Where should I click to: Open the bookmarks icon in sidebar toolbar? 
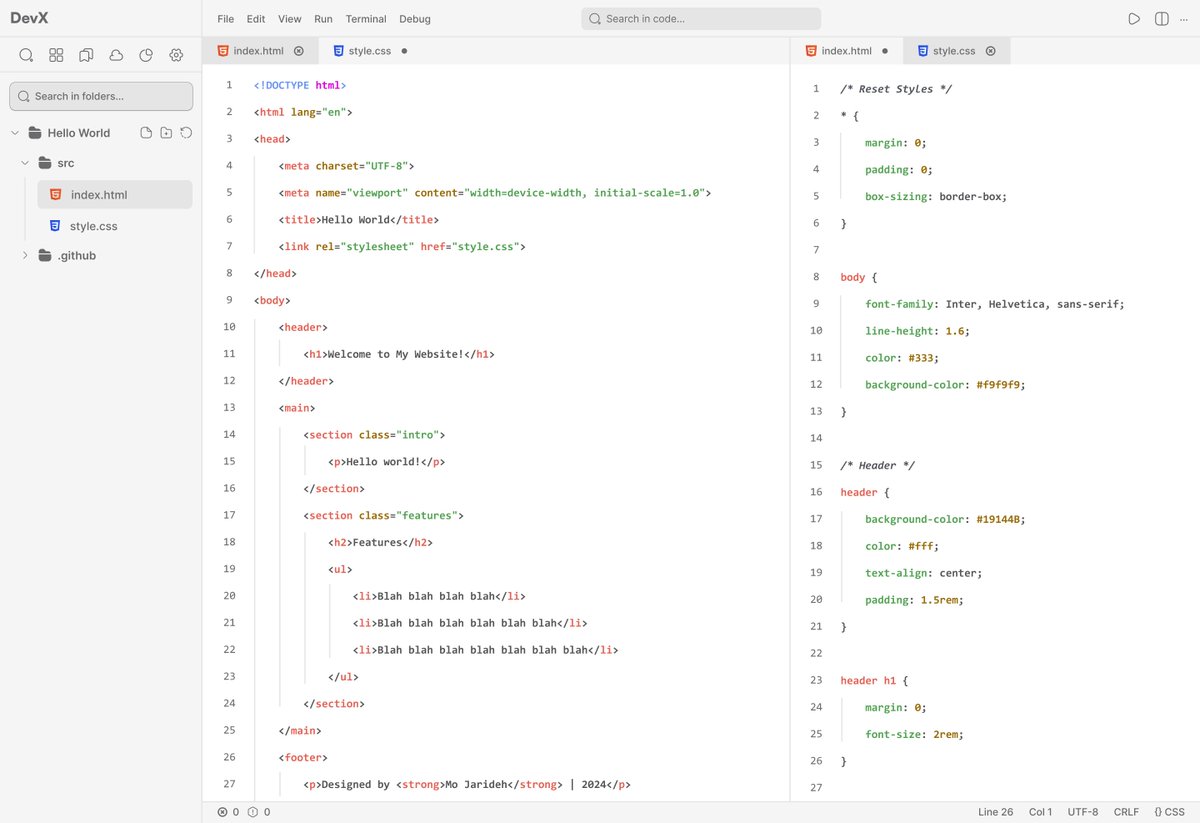click(86, 55)
